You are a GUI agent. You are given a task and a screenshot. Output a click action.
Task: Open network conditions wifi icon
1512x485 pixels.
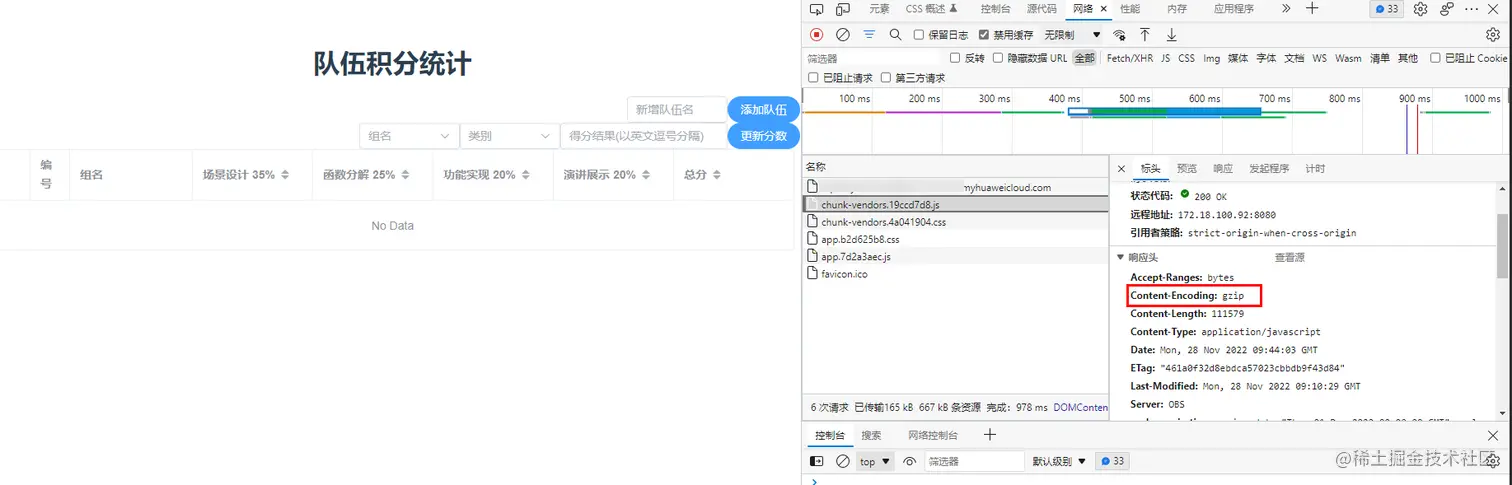(x=1118, y=34)
